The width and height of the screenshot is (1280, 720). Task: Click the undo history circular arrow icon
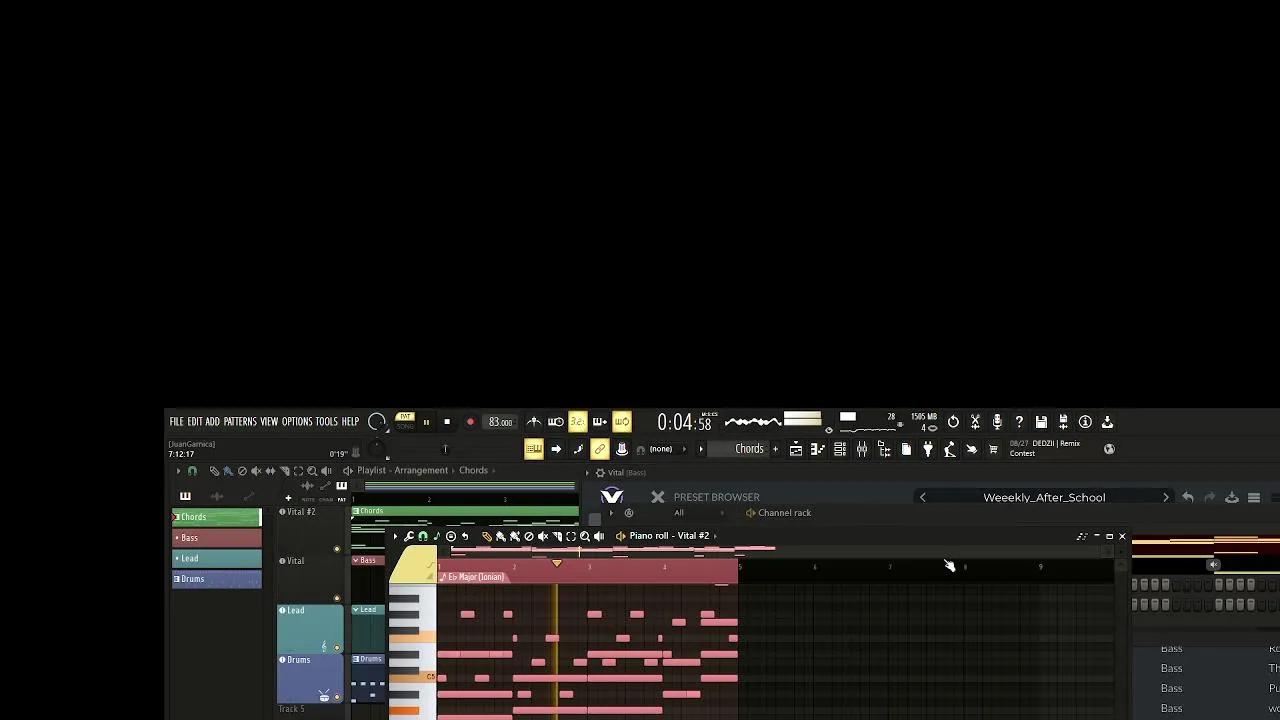click(x=953, y=422)
